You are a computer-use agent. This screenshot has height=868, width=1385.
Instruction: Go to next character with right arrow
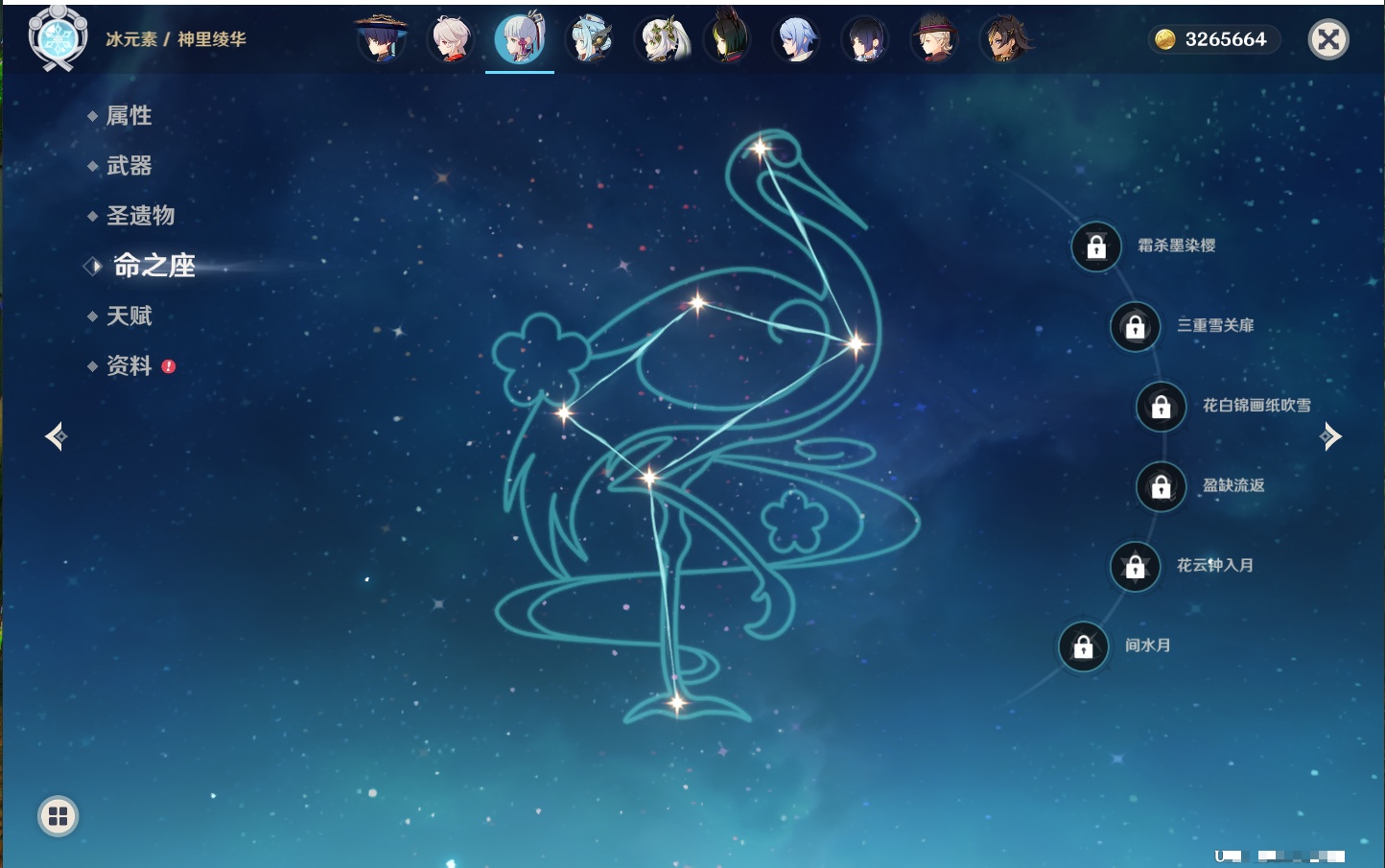1330,436
